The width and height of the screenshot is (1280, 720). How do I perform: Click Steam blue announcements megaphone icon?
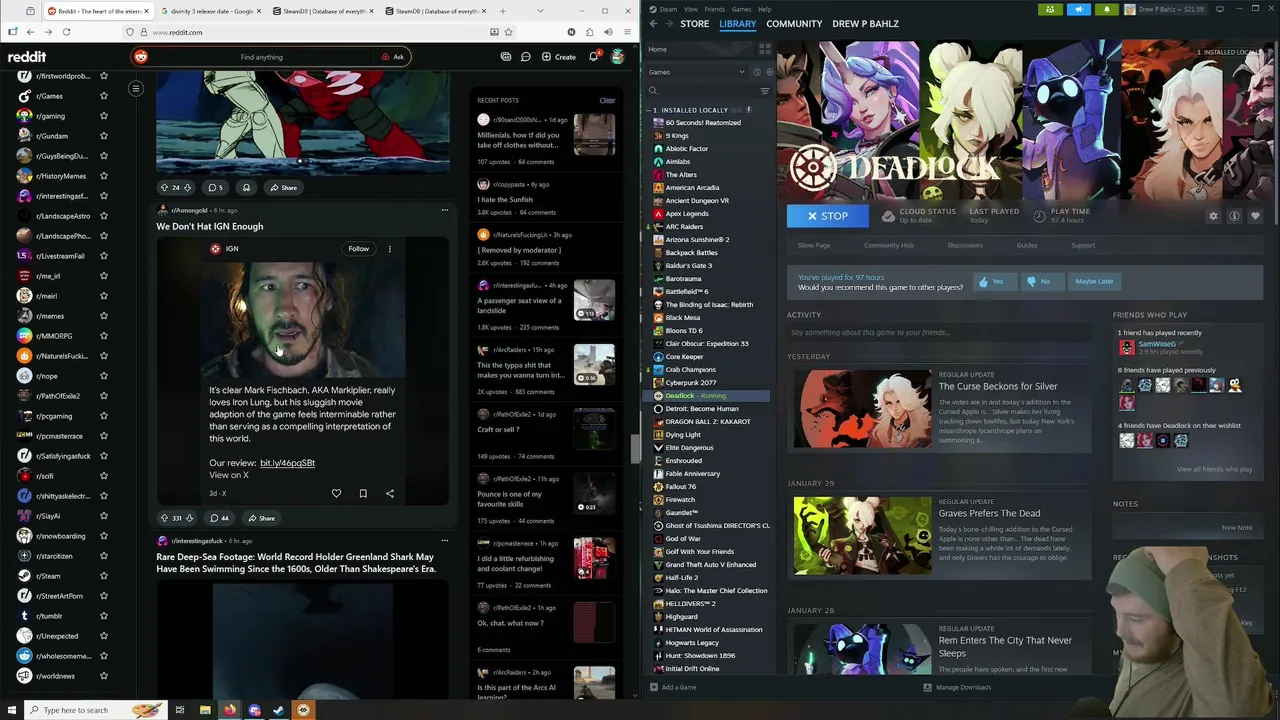click(1079, 9)
